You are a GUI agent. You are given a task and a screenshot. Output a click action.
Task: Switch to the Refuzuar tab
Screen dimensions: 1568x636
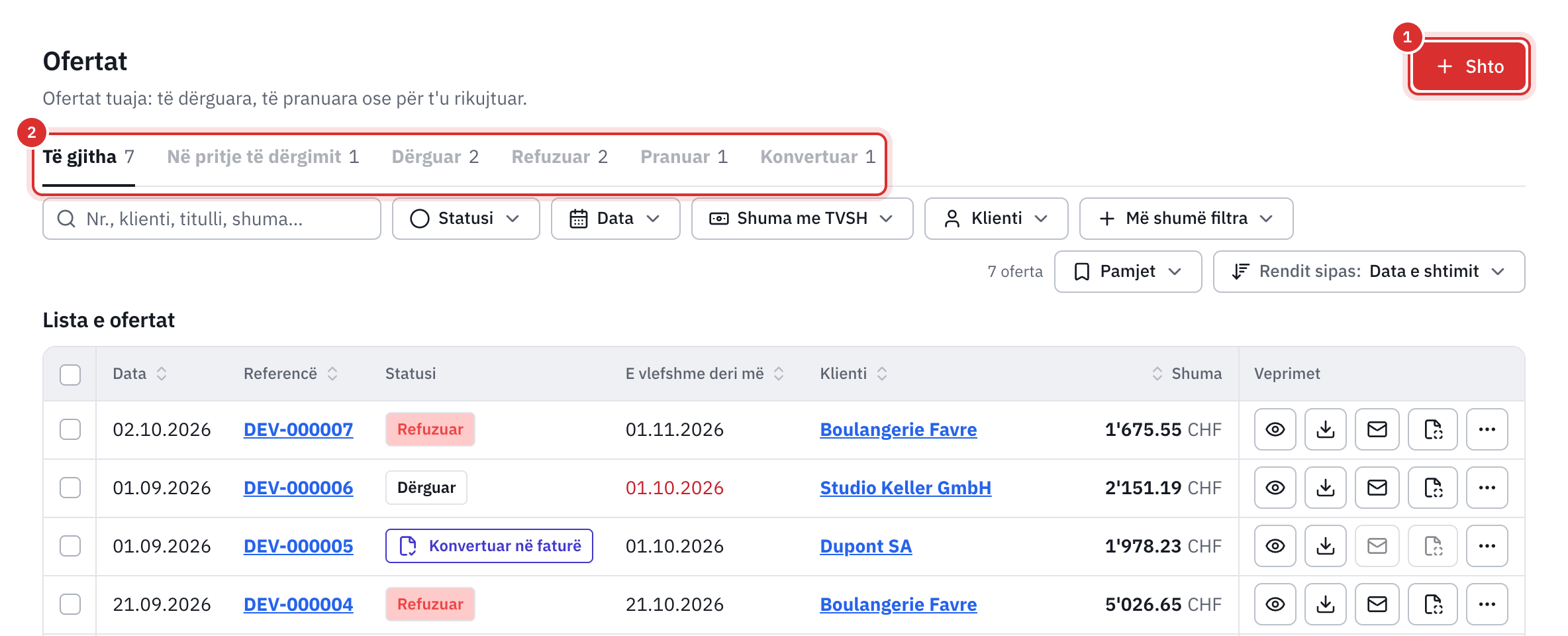pos(560,157)
